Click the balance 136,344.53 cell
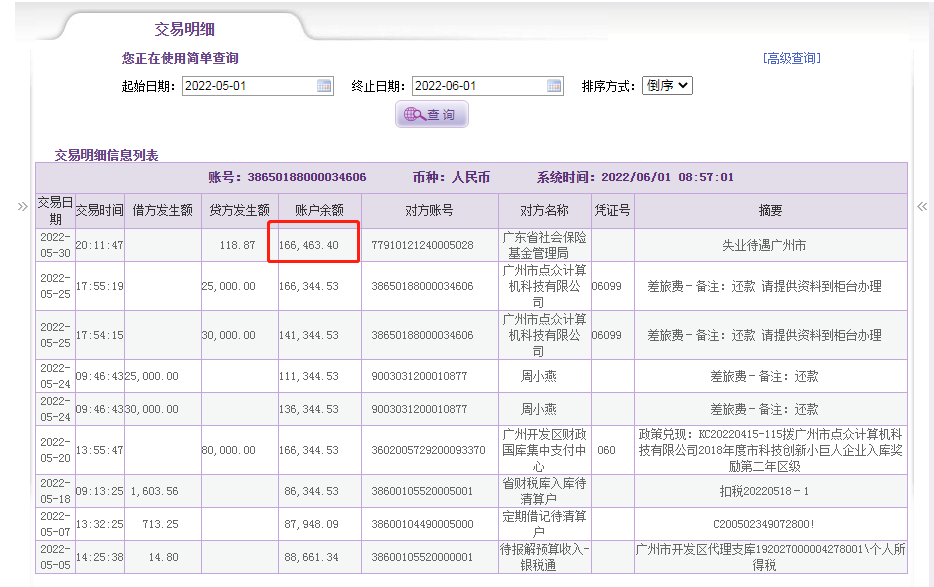 (319, 409)
